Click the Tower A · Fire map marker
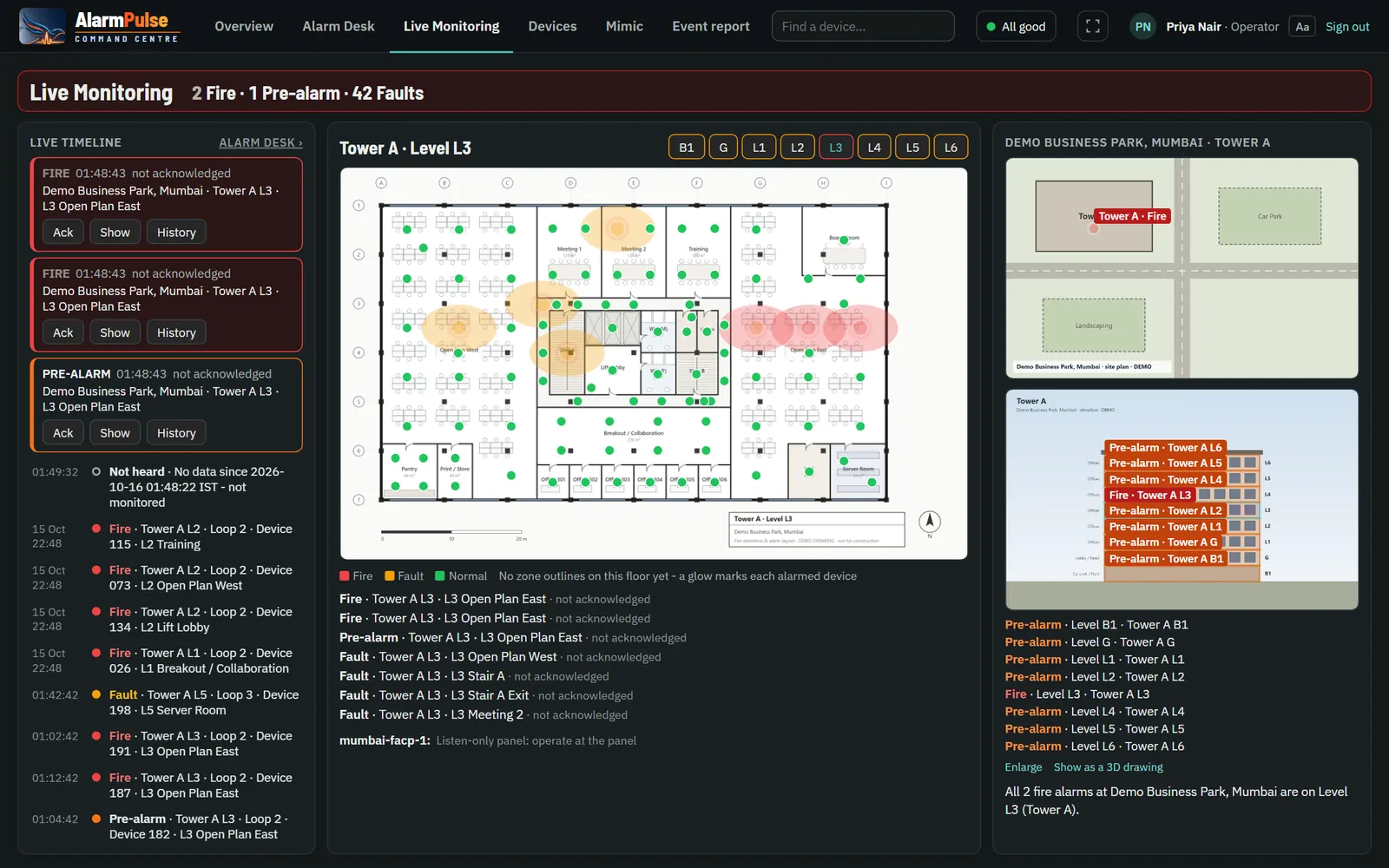The width and height of the screenshot is (1389, 868). [x=1132, y=216]
